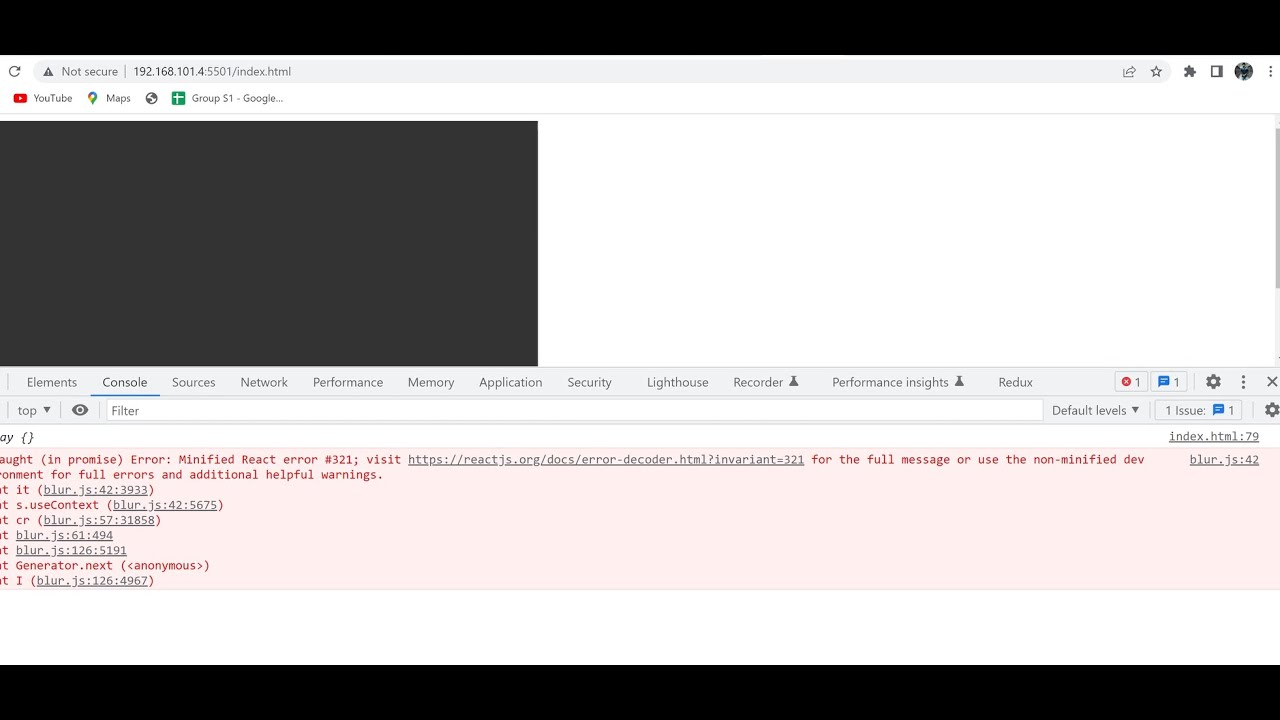Share this page icon in address bar

(1129, 72)
